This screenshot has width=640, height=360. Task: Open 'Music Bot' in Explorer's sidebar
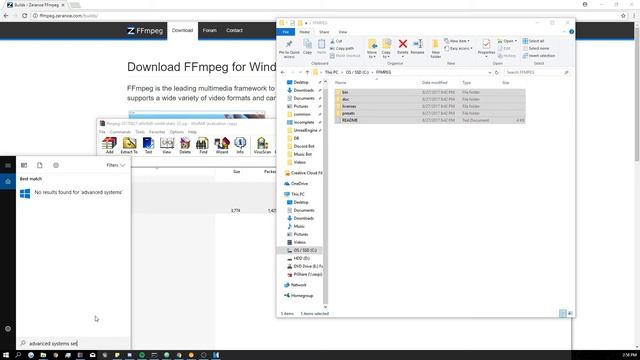(x=302, y=154)
